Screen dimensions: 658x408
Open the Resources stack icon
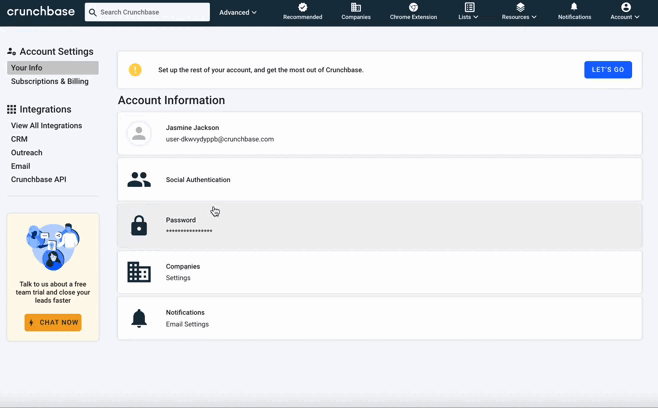520,7
